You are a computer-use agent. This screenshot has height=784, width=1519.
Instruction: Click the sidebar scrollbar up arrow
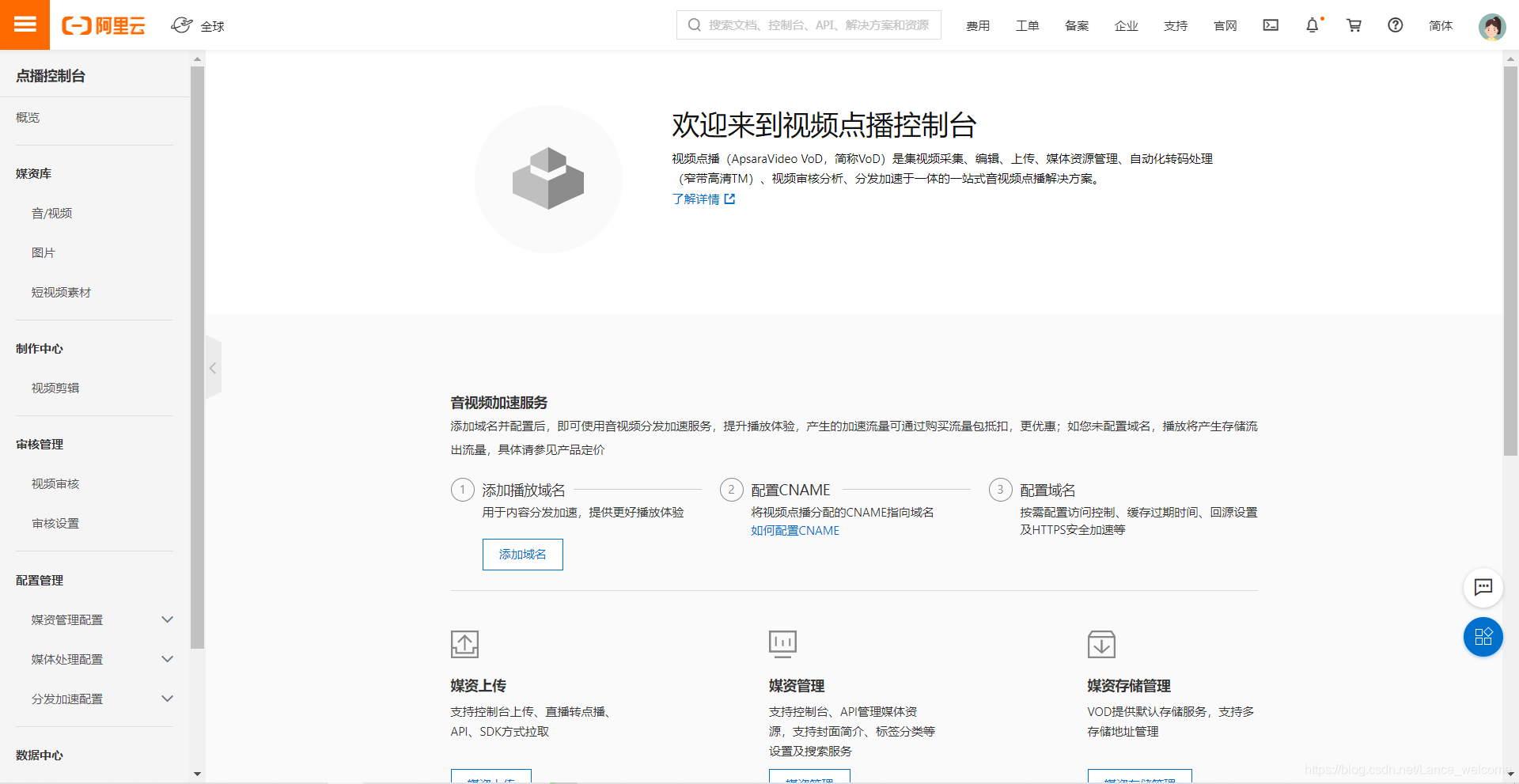197,59
